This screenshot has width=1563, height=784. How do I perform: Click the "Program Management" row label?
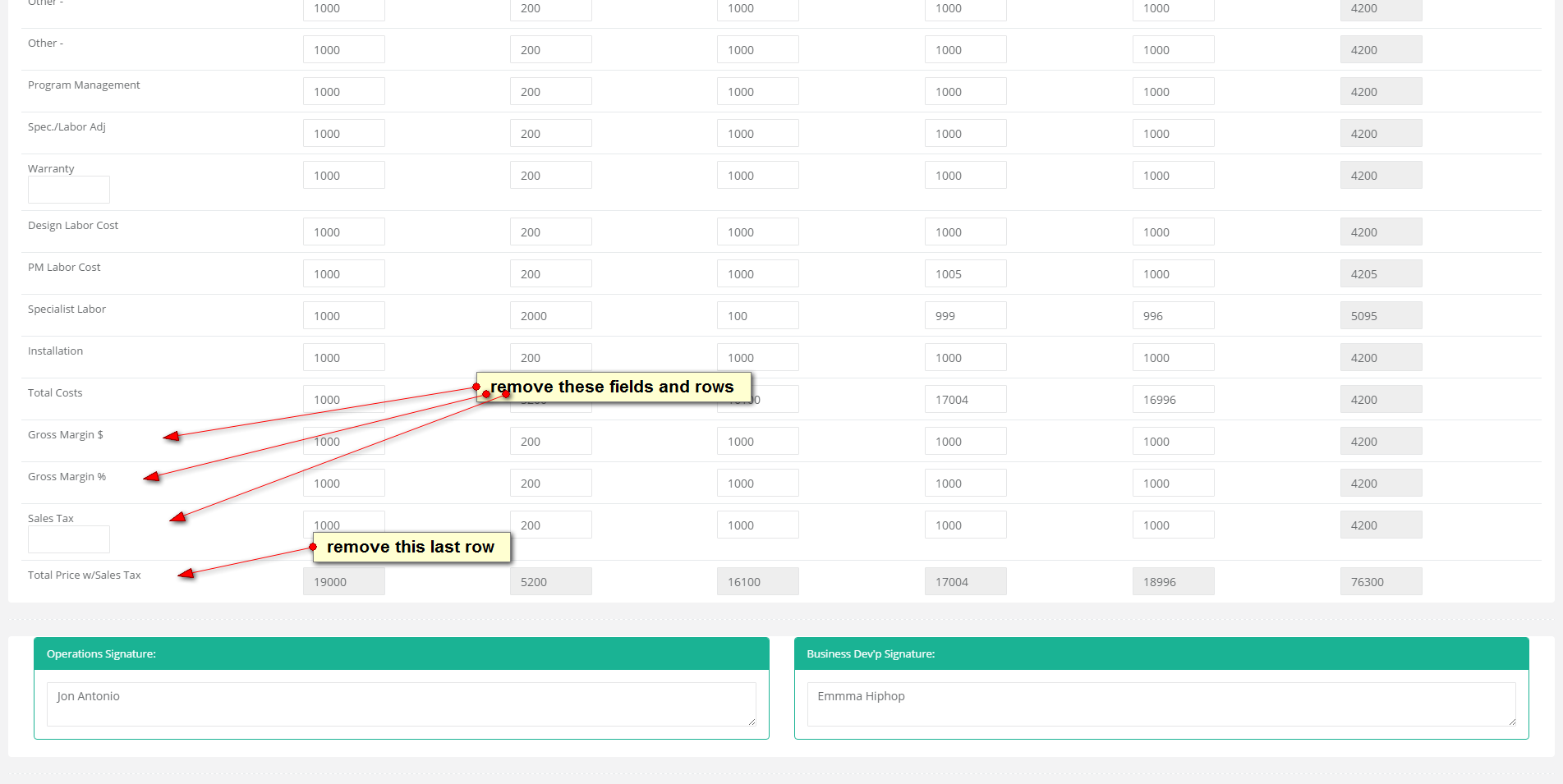click(84, 85)
